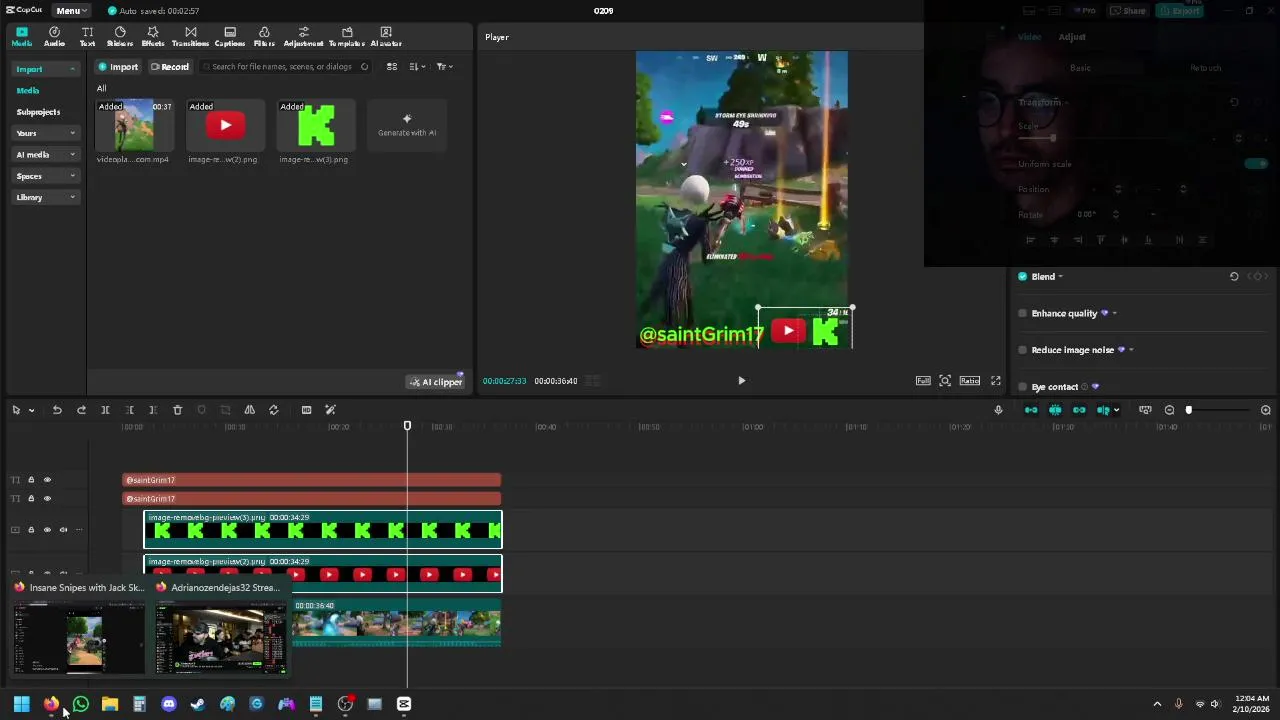The image size is (1280, 720).
Task: Open the Menu dropdown
Action: pyautogui.click(x=71, y=11)
